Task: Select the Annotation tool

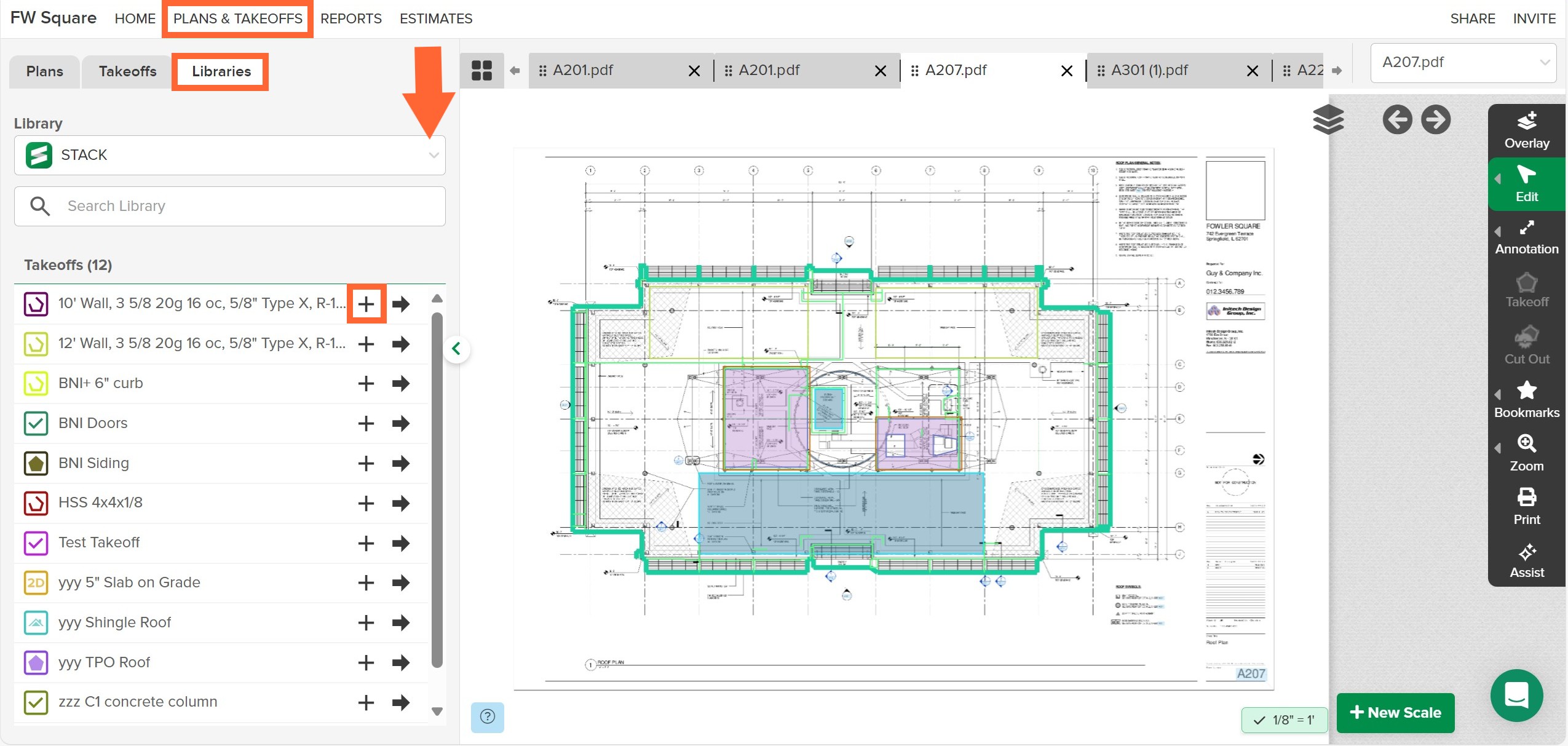Action: point(1526,237)
